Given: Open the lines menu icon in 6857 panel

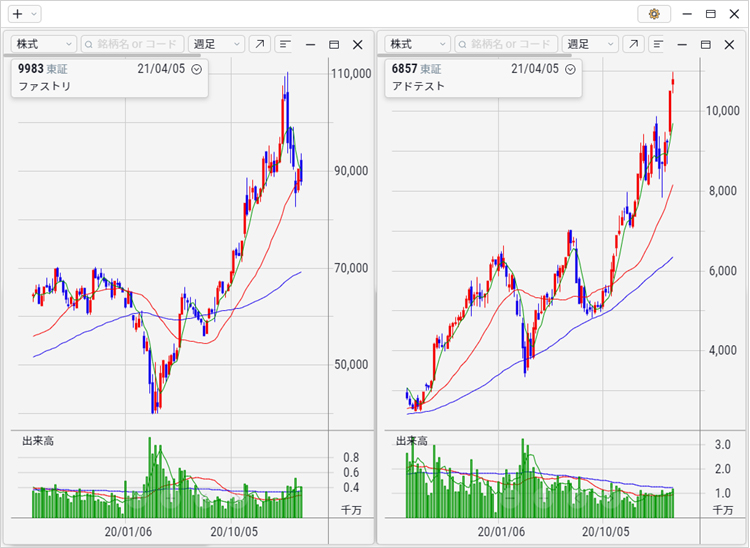Looking at the screenshot, I should point(658,44).
